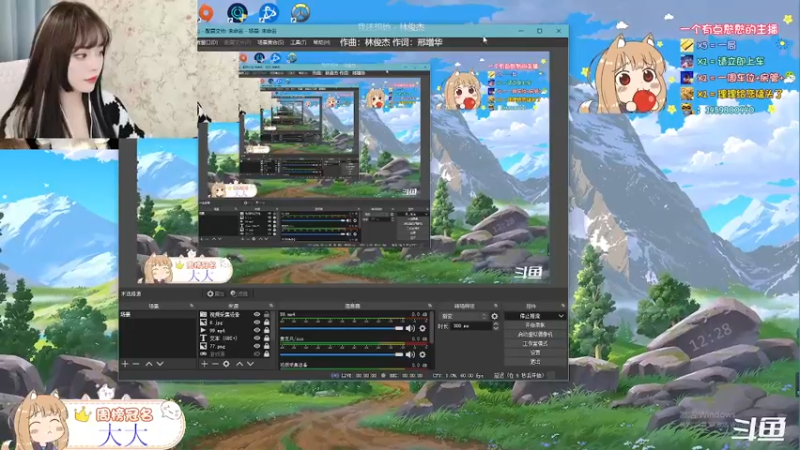
Task: Hide the text (GDI+) source
Action: tap(257, 338)
